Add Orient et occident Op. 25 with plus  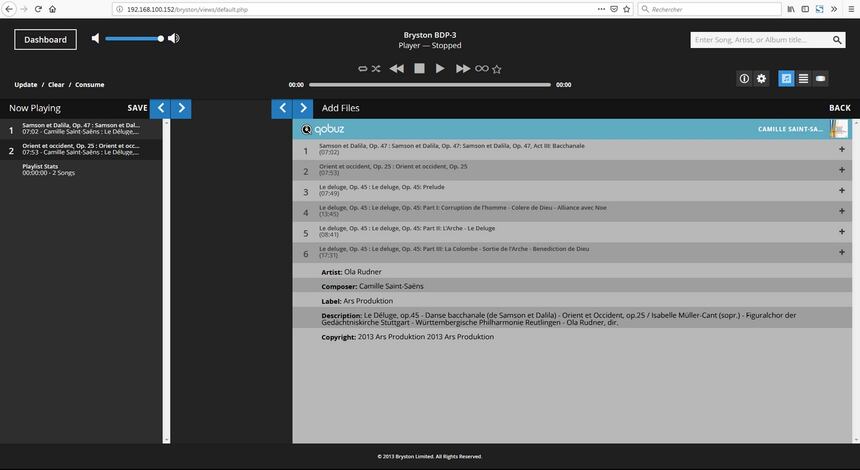coord(841,170)
